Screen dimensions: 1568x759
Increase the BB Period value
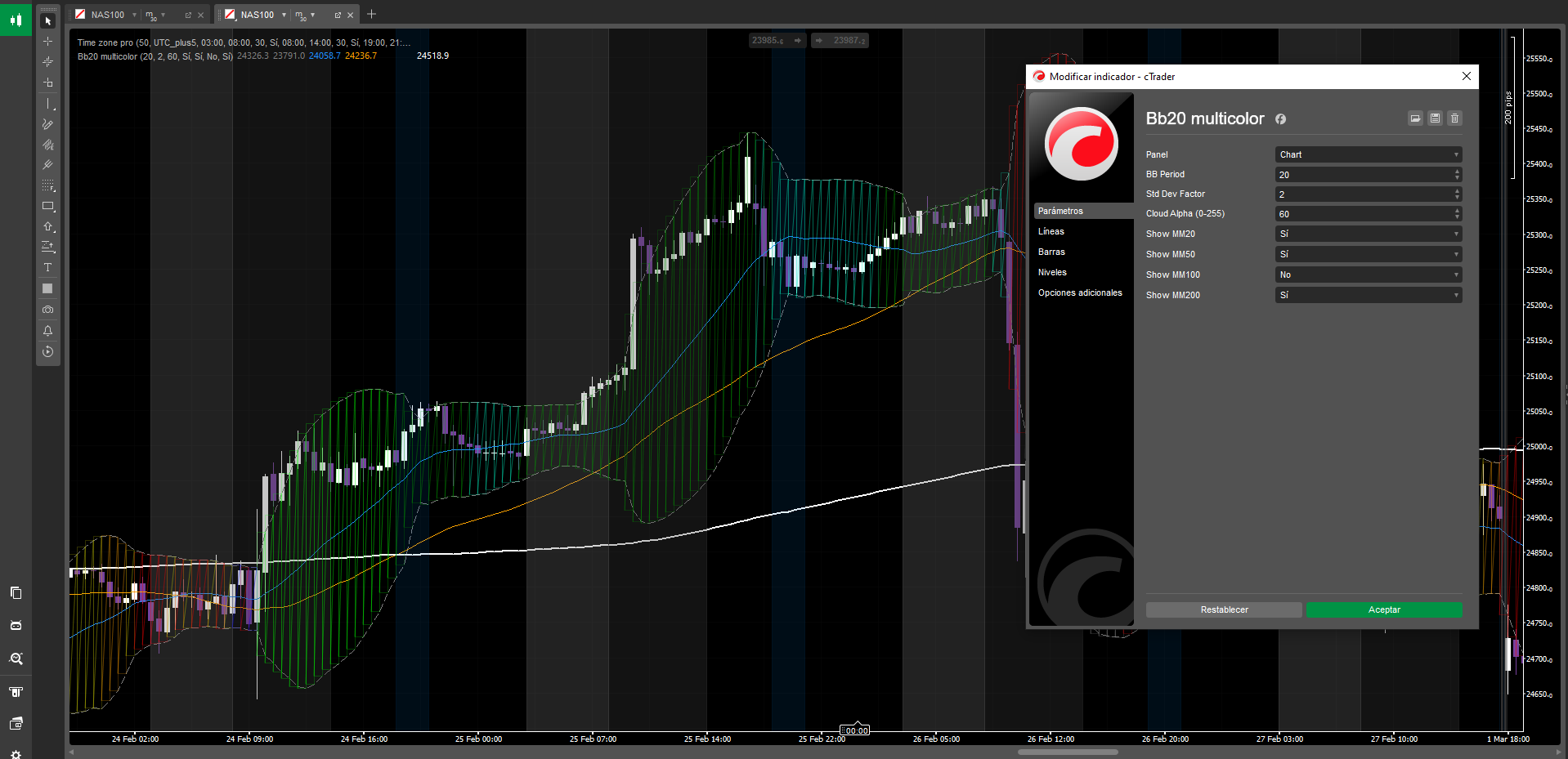coord(1457,172)
